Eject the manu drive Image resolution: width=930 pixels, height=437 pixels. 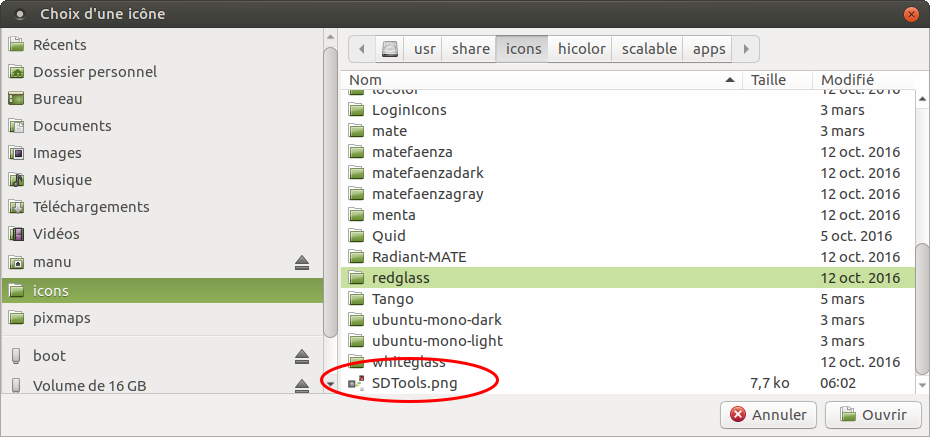click(x=302, y=263)
